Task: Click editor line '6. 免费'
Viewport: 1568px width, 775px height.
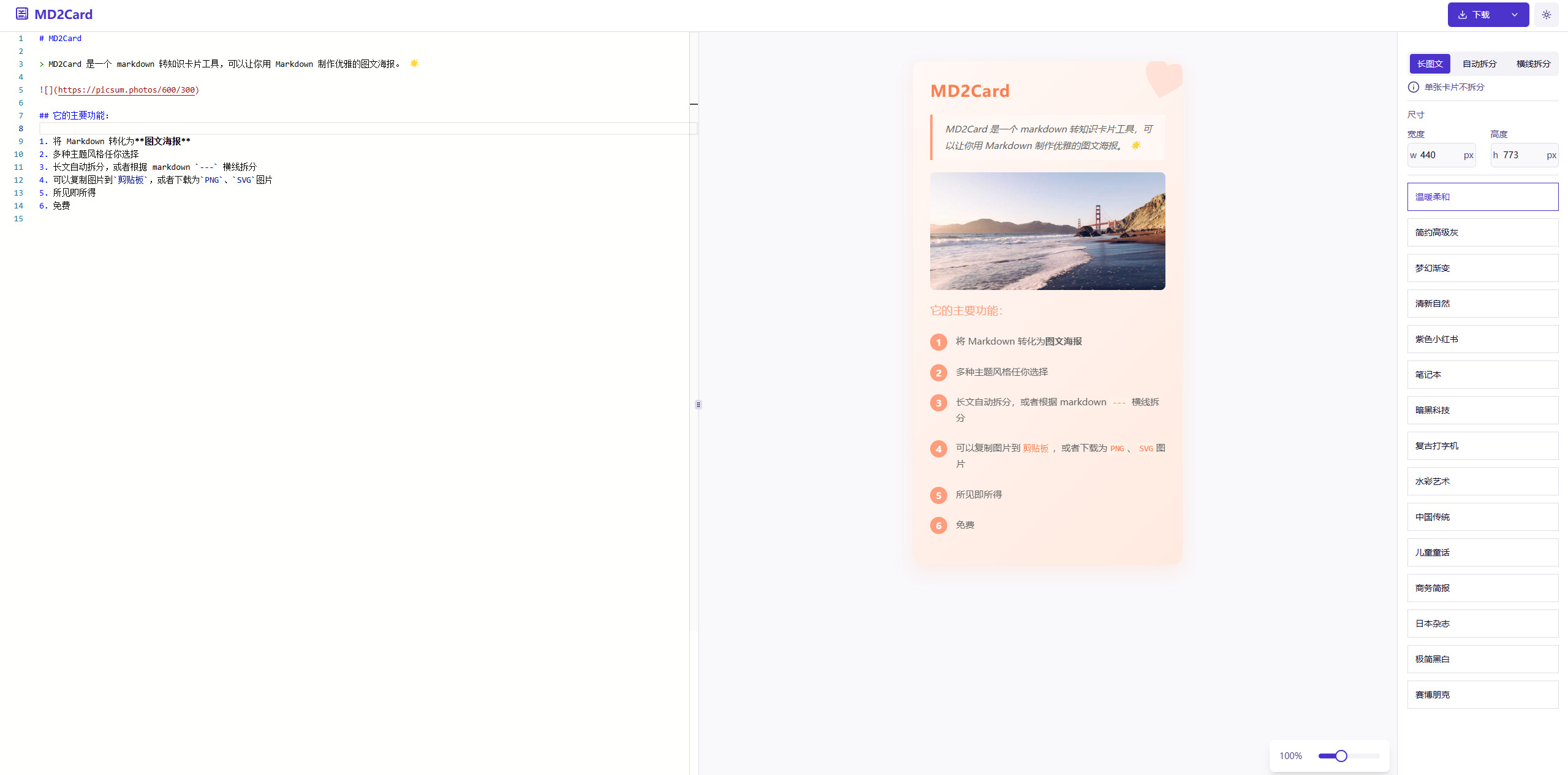Action: (x=55, y=205)
